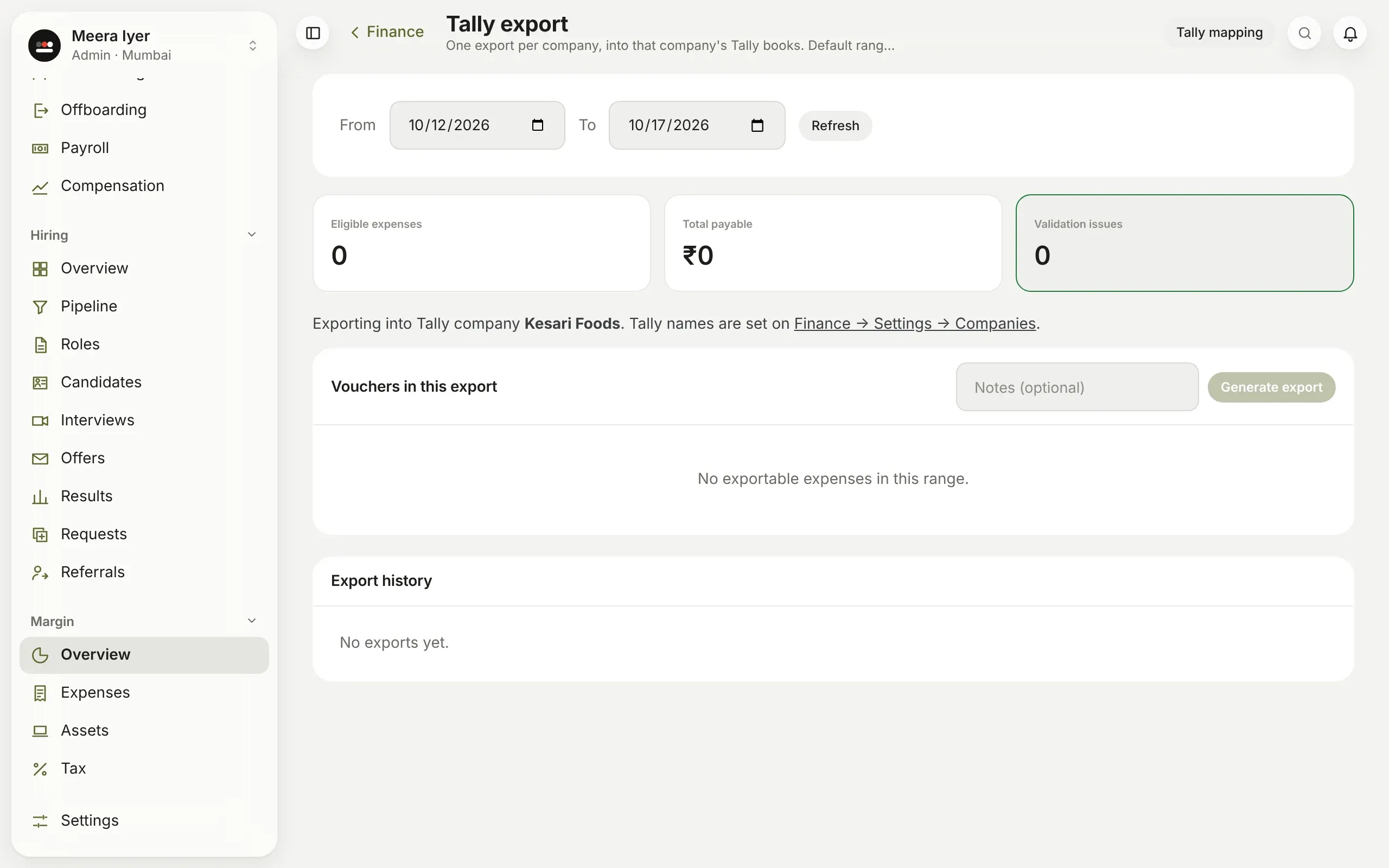Viewport: 1389px width, 868px height.
Task: Open the From date calendar picker
Action: tap(537, 125)
